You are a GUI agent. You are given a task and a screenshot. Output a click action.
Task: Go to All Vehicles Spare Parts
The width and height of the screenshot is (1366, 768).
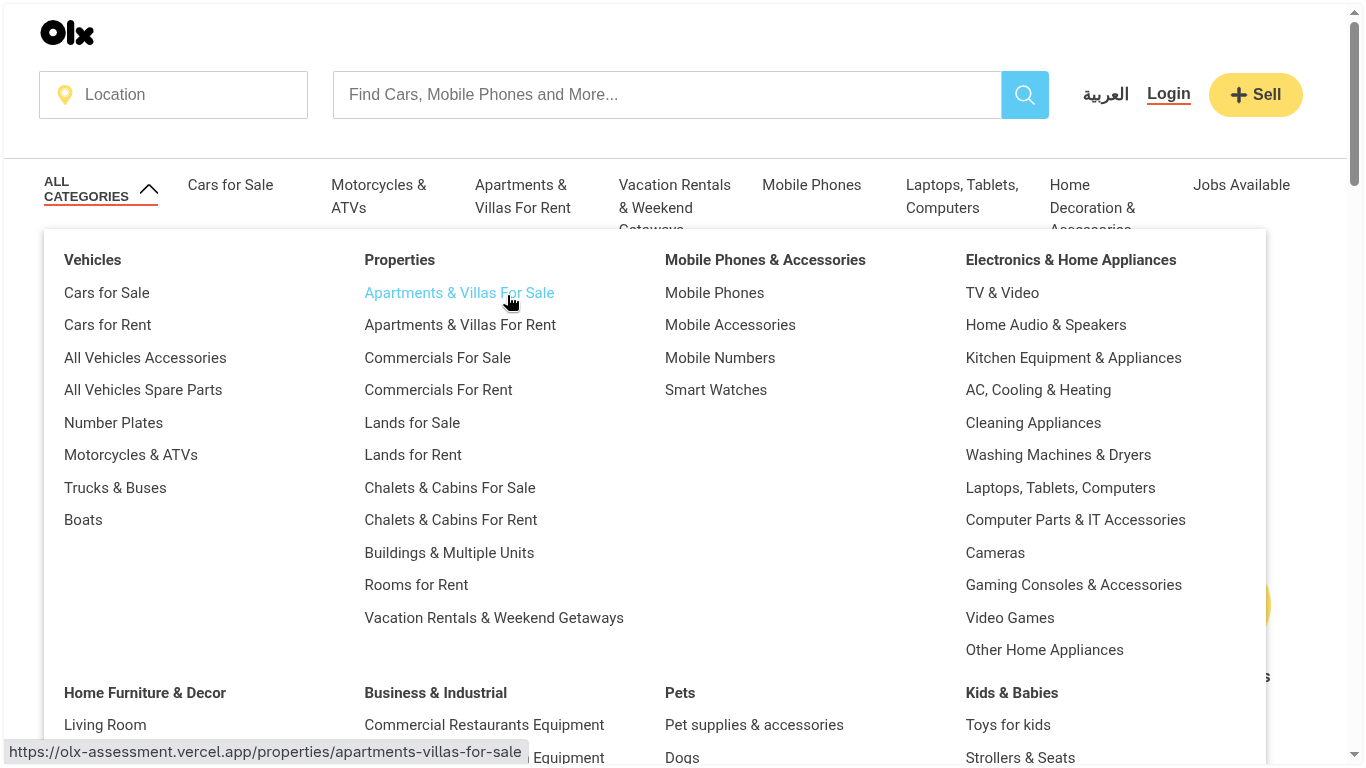[x=143, y=390]
